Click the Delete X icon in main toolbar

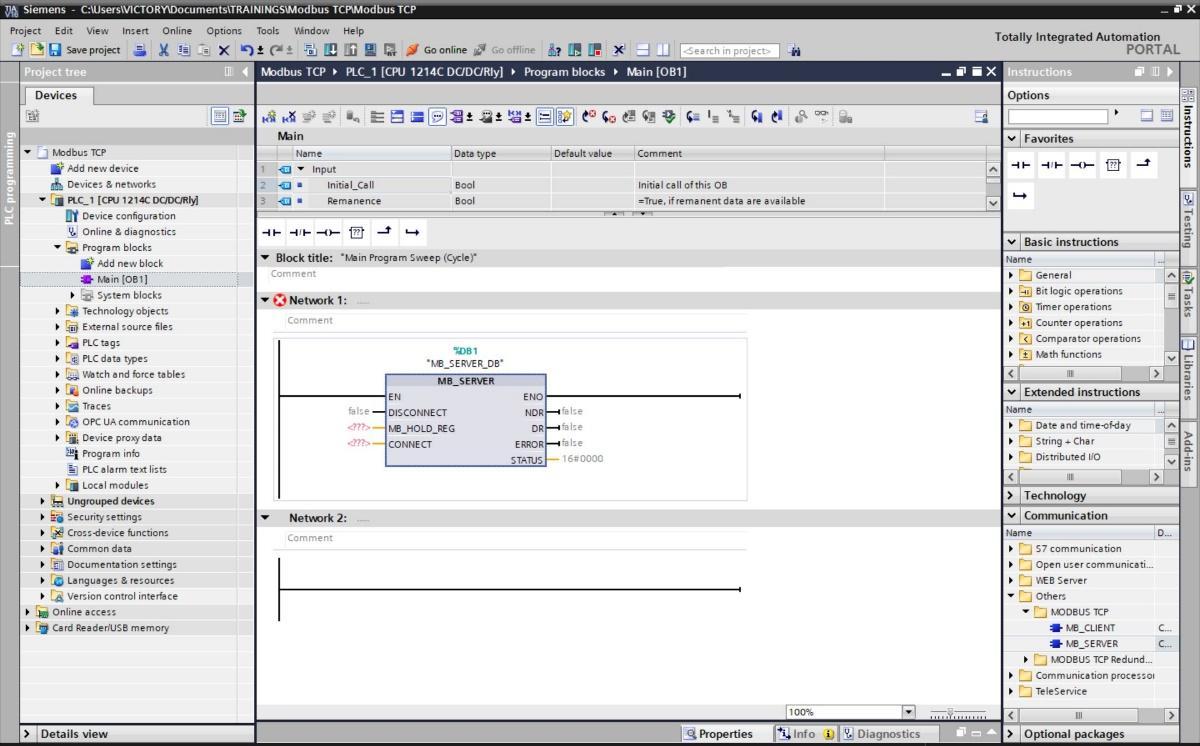[224, 50]
